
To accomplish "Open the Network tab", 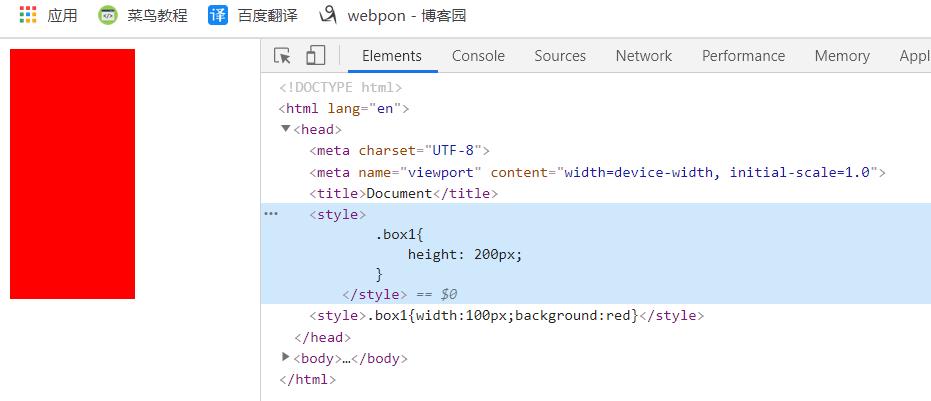I will pyautogui.click(x=644, y=56).
